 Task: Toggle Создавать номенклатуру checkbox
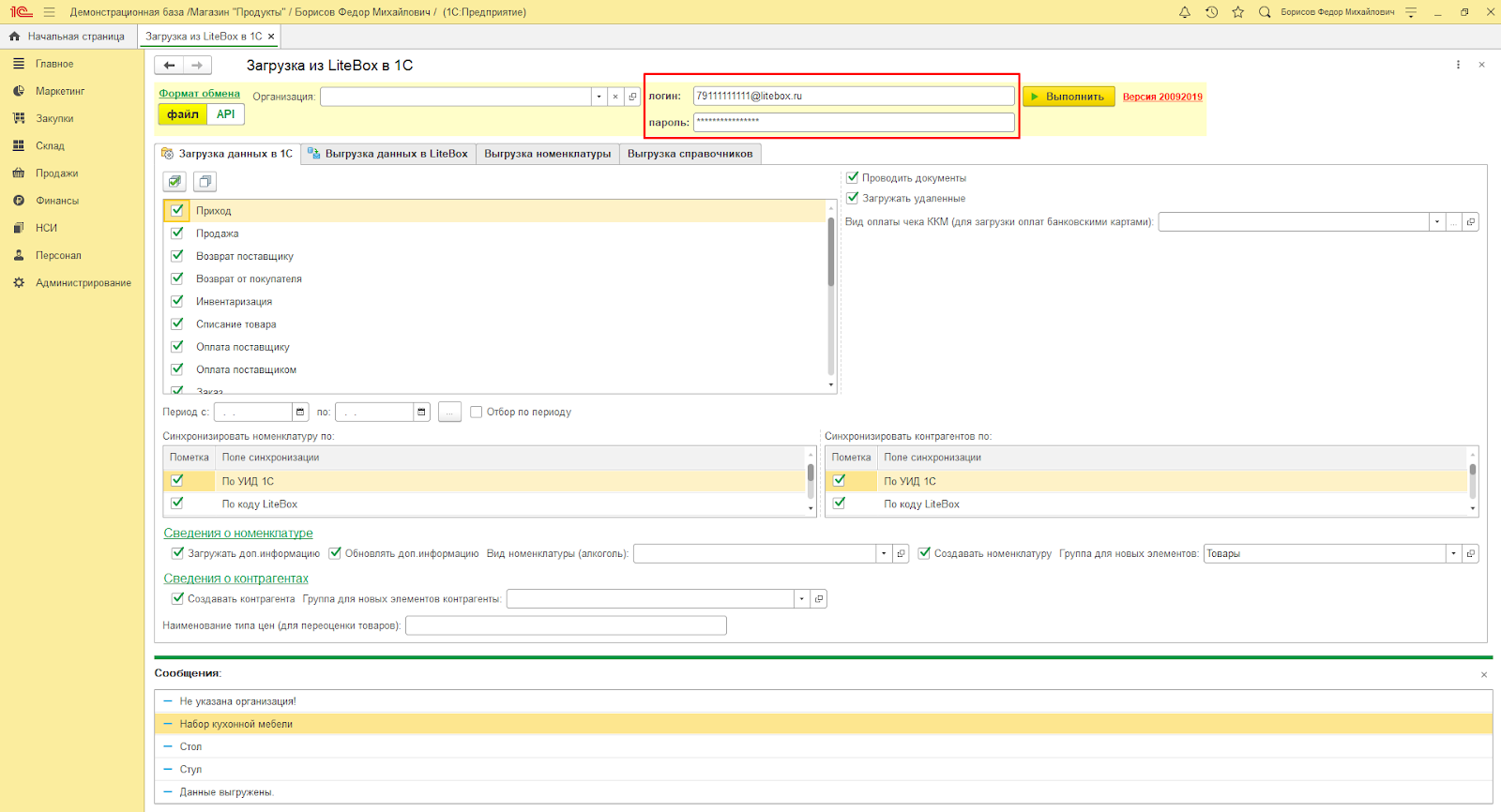point(924,553)
